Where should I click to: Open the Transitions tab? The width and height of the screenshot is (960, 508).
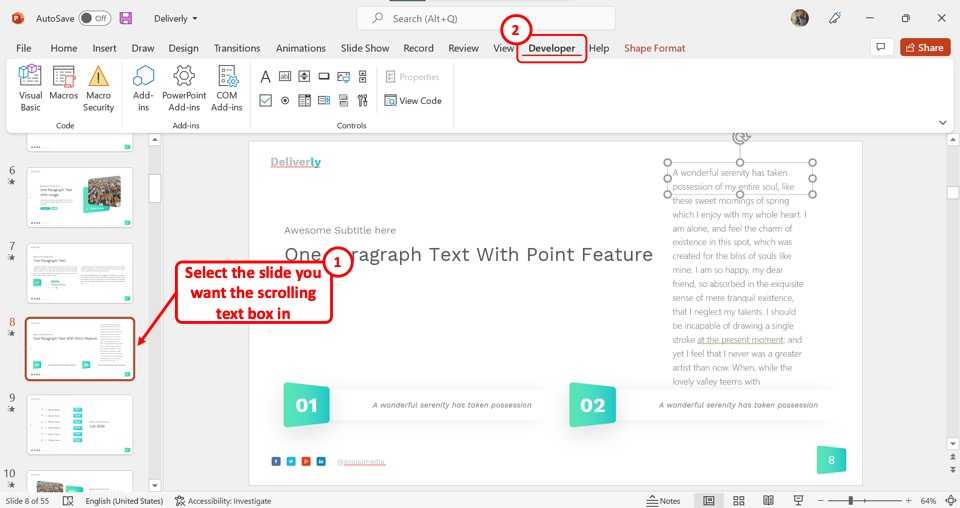pyautogui.click(x=237, y=48)
